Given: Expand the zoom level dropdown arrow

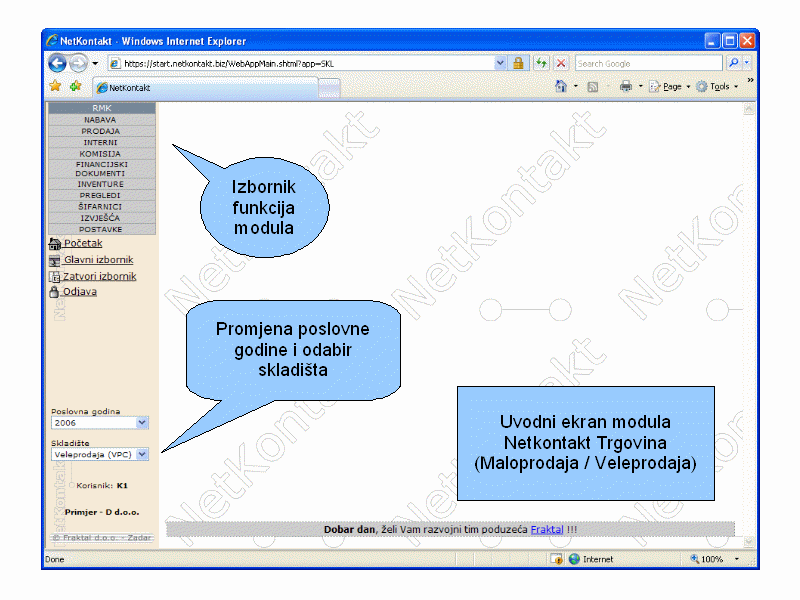Looking at the screenshot, I should click(737, 559).
